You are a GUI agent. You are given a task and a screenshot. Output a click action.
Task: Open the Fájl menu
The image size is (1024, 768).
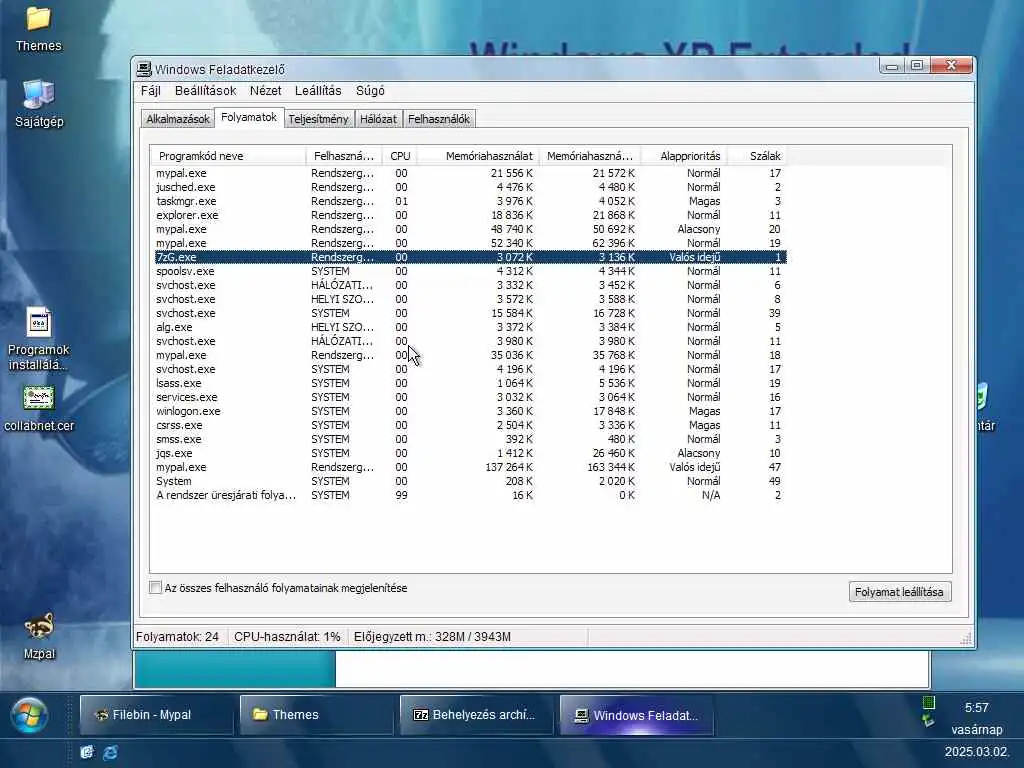[151, 91]
